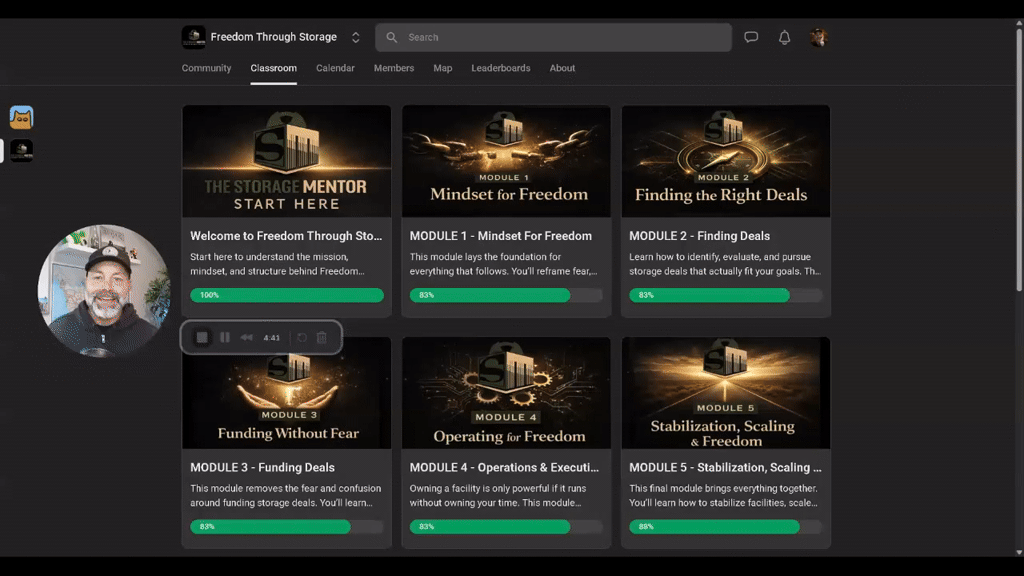
Task: Click the Freedom Through Storage logo
Action: pos(194,37)
